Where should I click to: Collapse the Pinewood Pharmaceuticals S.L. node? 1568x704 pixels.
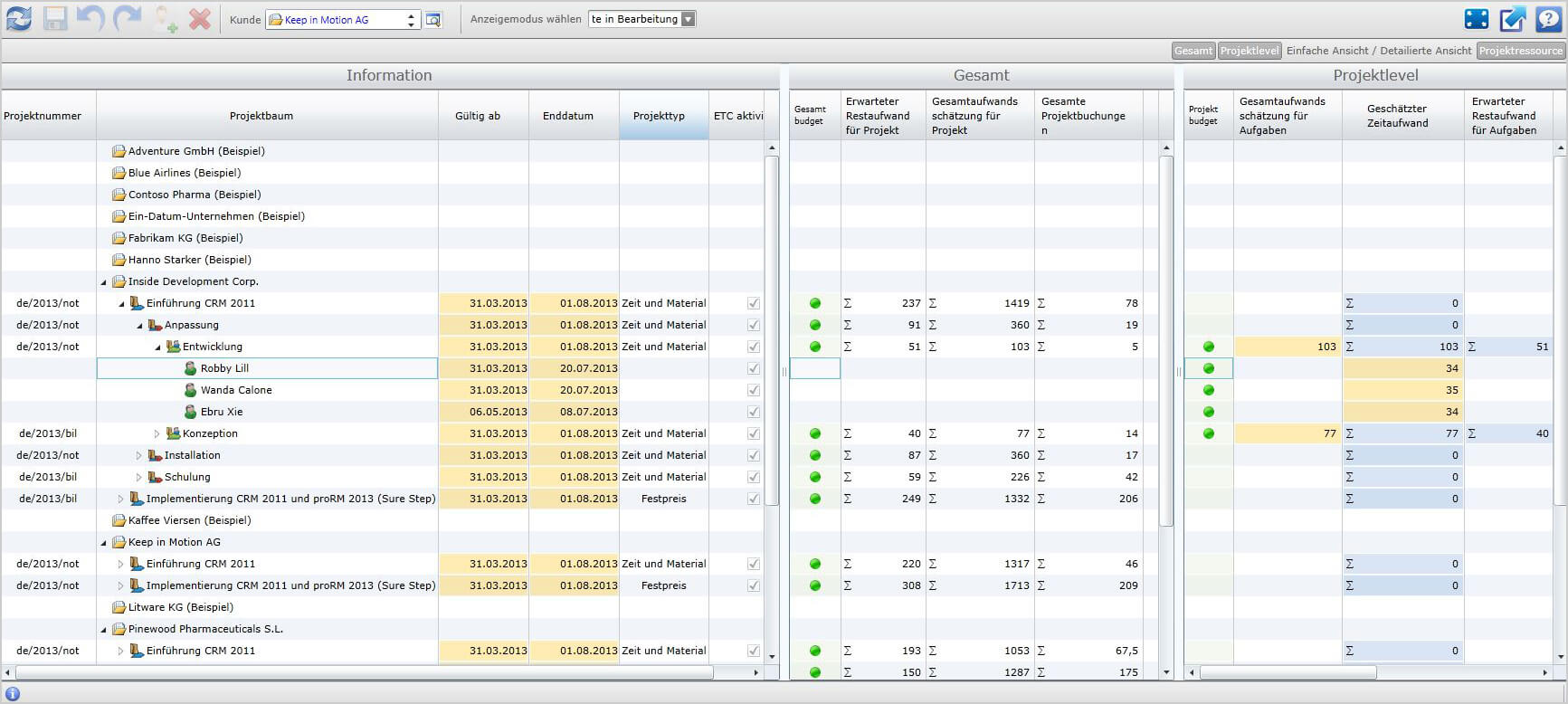point(103,630)
